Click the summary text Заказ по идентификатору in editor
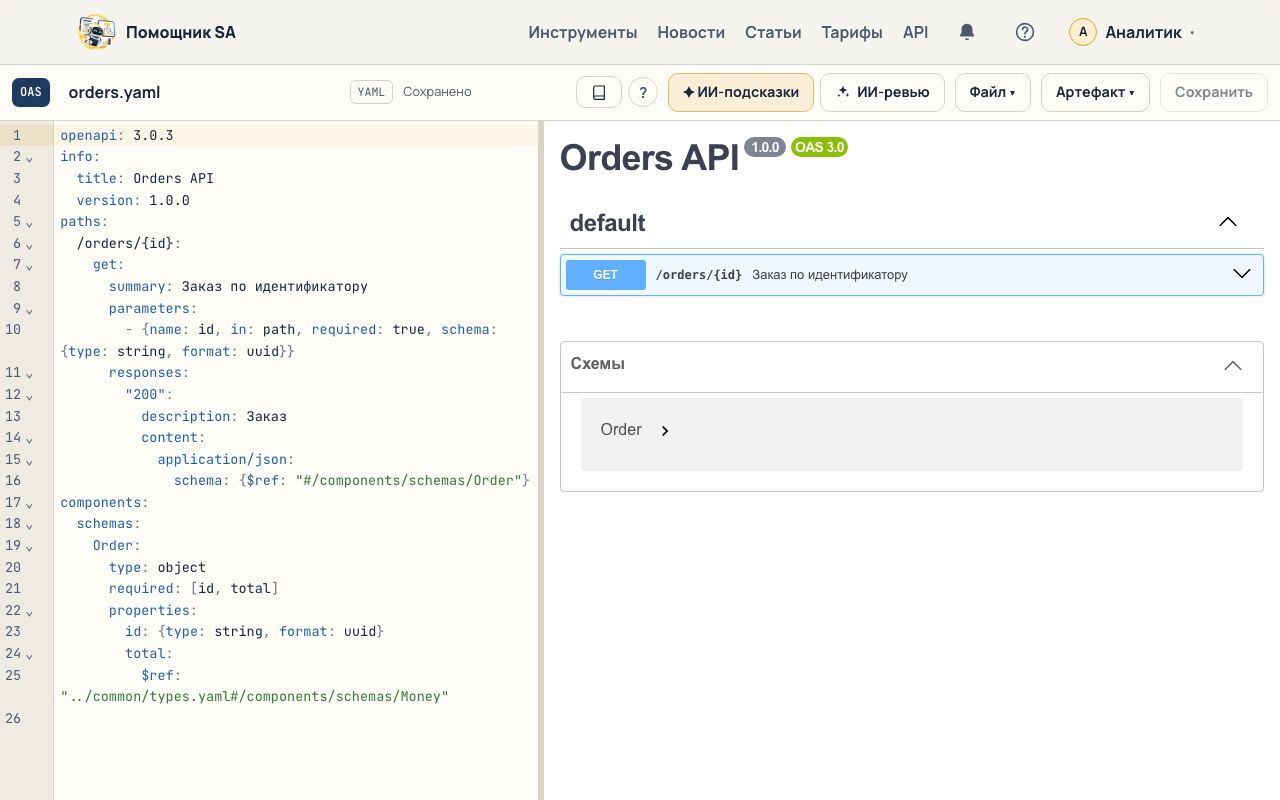1280x800 pixels. point(275,286)
